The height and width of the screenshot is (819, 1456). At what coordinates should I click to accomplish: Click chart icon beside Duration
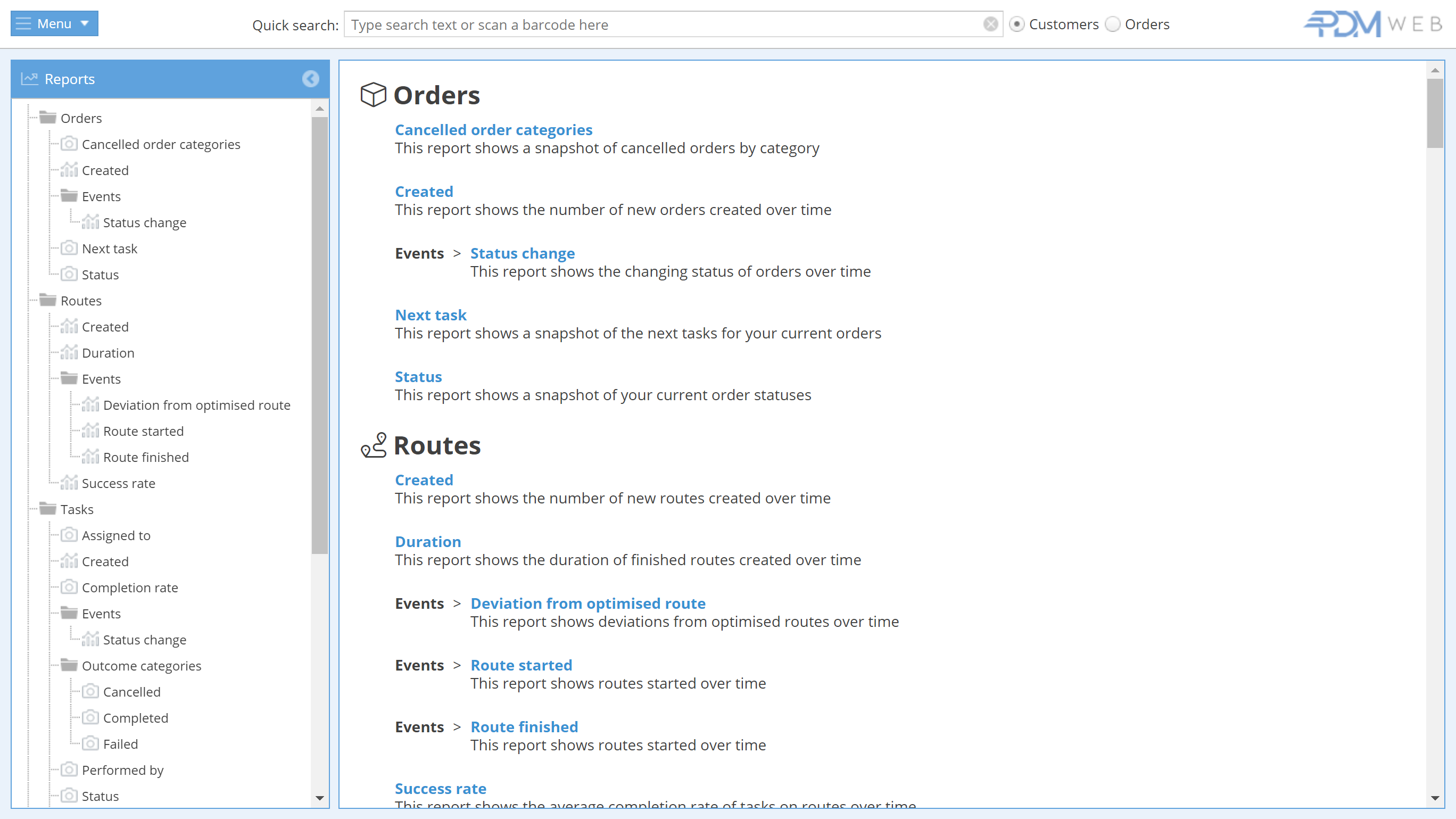[x=69, y=352]
